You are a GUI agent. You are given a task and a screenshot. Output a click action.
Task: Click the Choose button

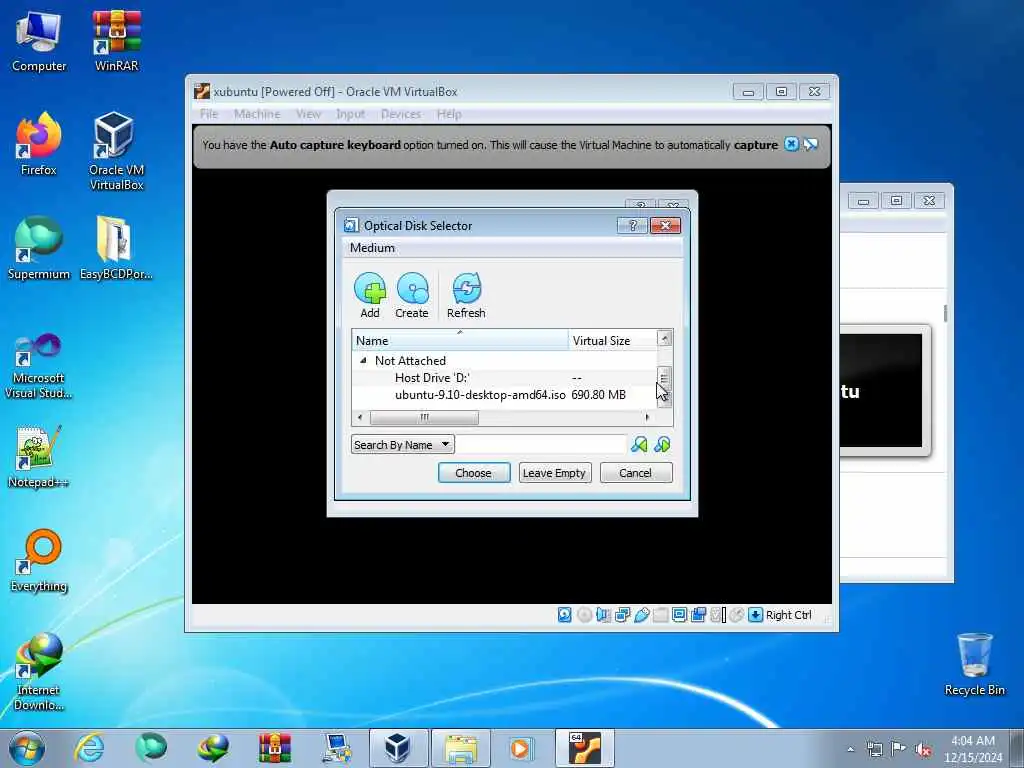[x=473, y=473]
